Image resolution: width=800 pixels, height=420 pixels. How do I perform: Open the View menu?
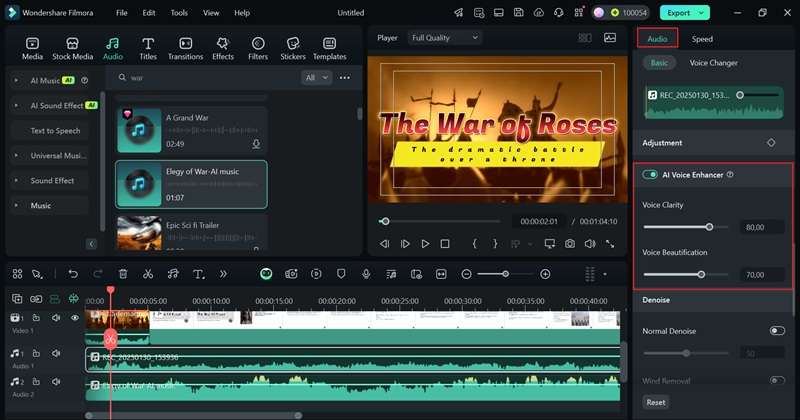[x=211, y=13]
